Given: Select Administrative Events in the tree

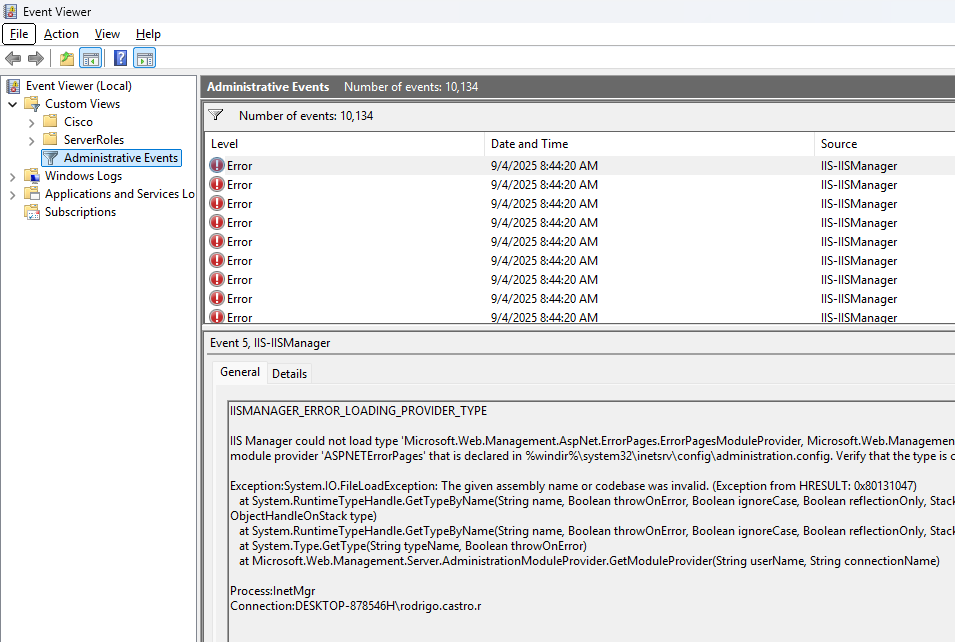Looking at the screenshot, I should point(112,158).
